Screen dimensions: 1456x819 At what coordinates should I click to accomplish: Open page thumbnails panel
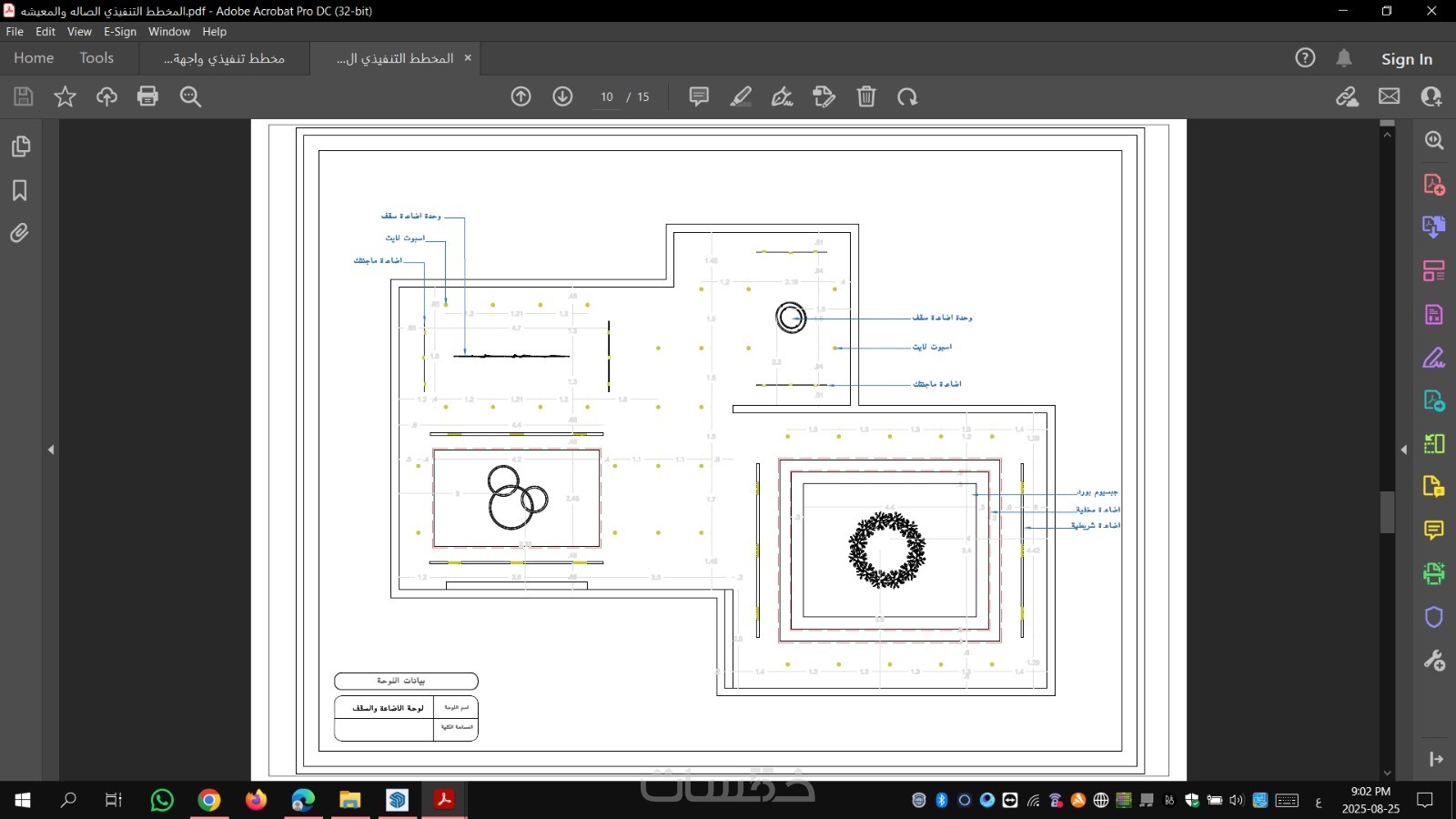[20, 147]
